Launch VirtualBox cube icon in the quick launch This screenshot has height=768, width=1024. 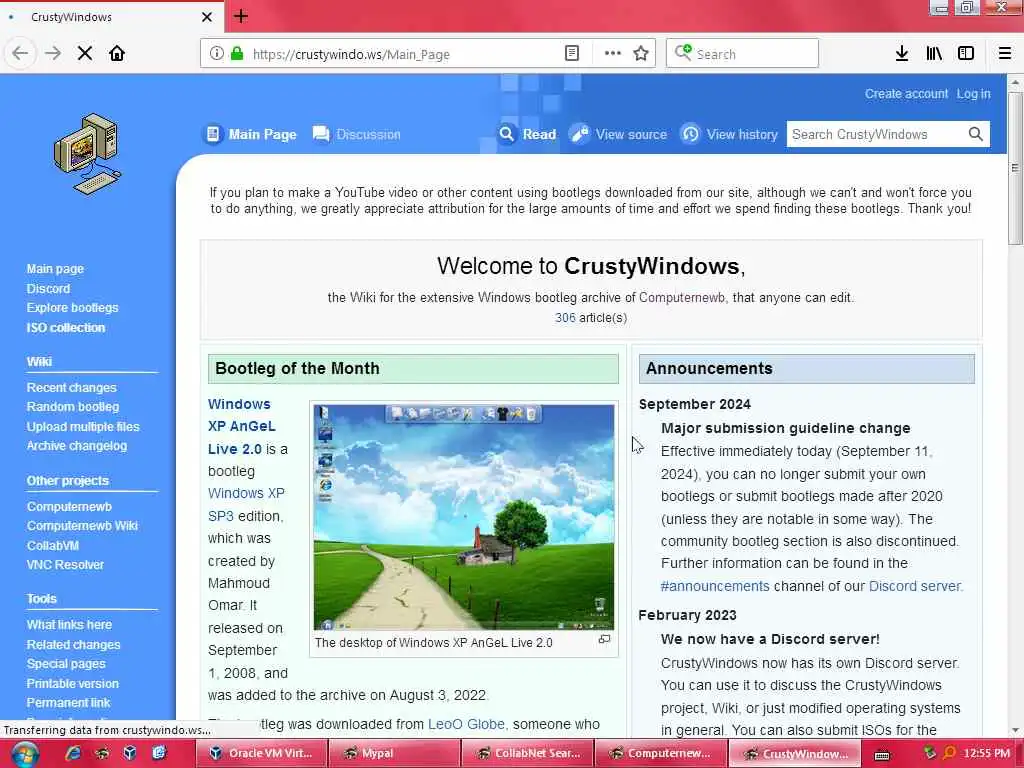(x=130, y=753)
